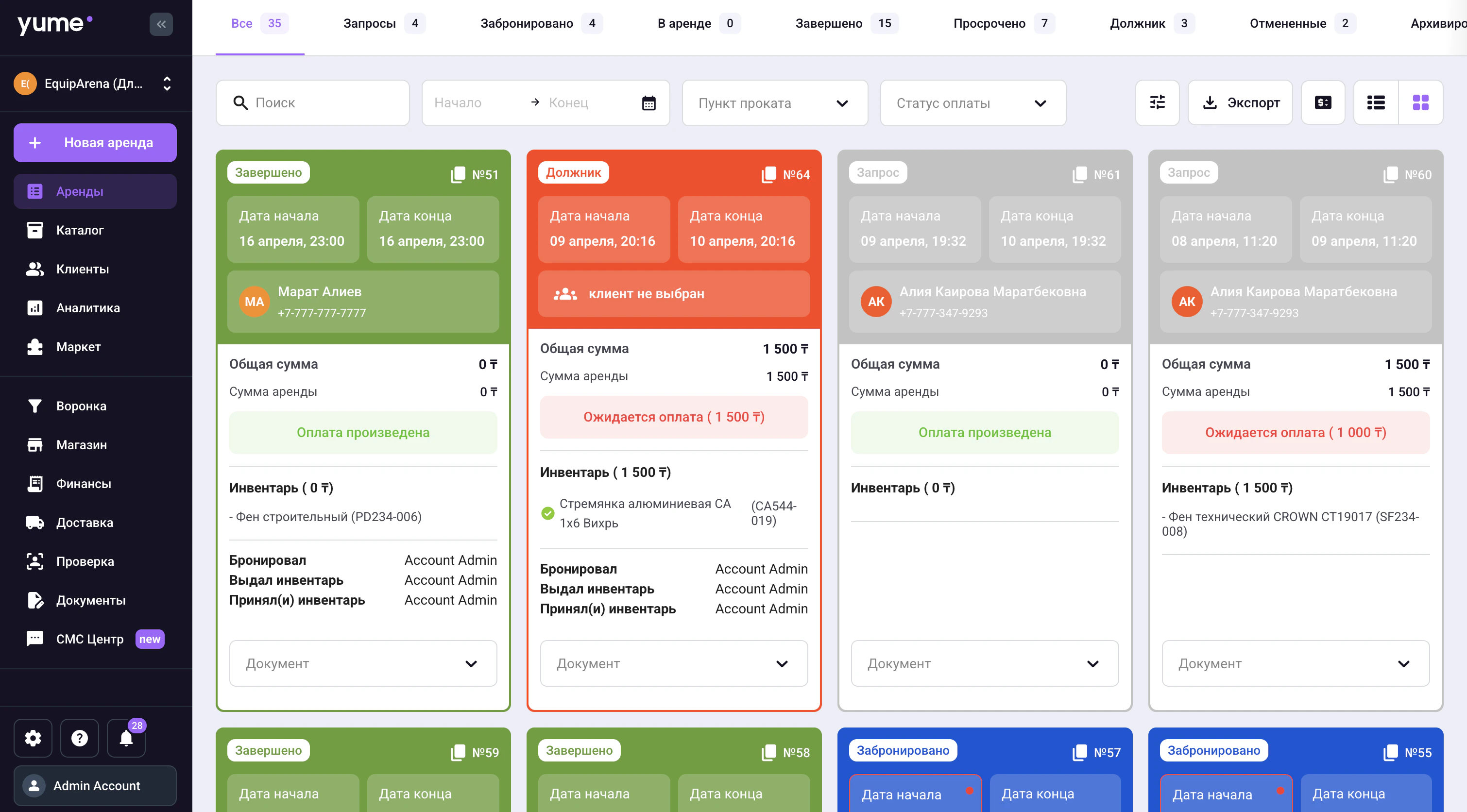
Task: Open the Аналитика sidebar menu item
Action: (x=88, y=308)
